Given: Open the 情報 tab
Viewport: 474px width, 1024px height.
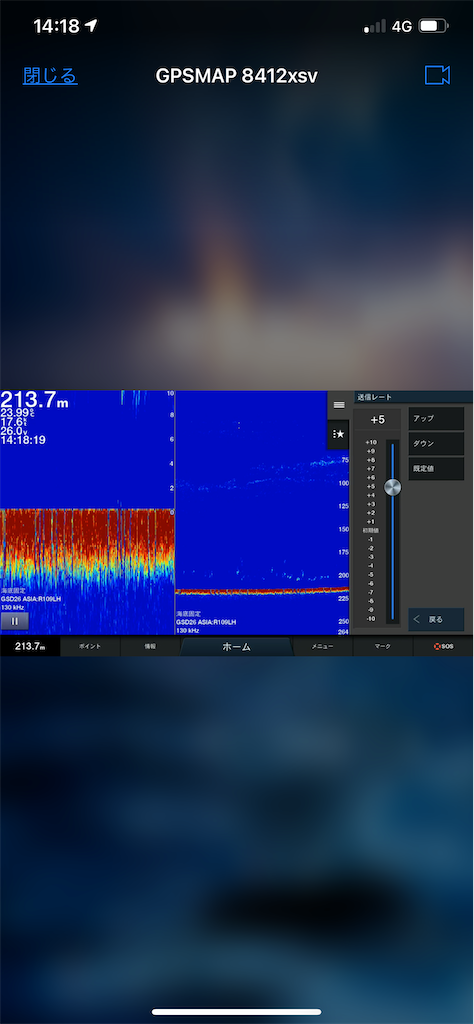Looking at the screenshot, I should point(150,647).
